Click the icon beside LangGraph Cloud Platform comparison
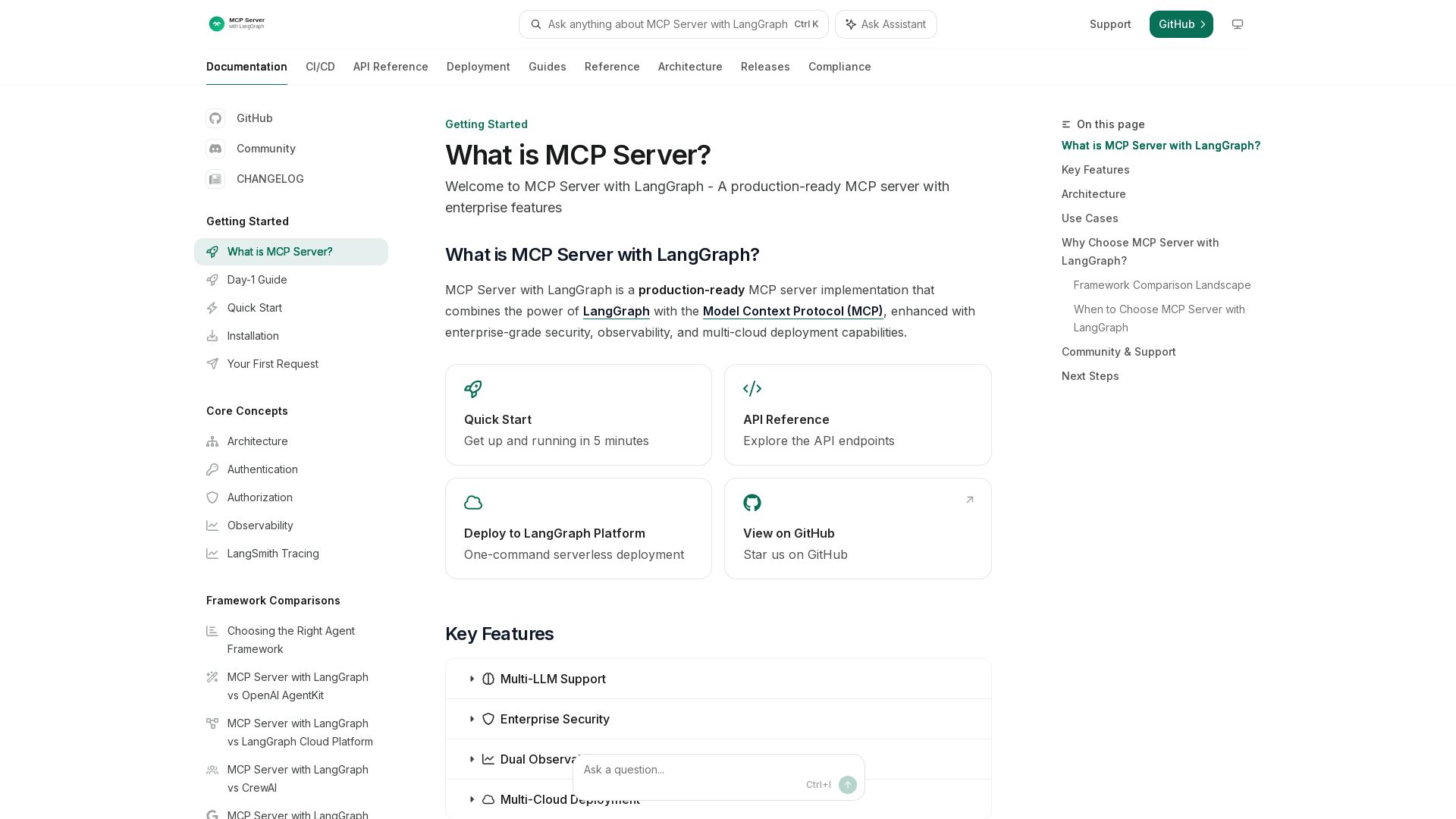 [x=212, y=723]
